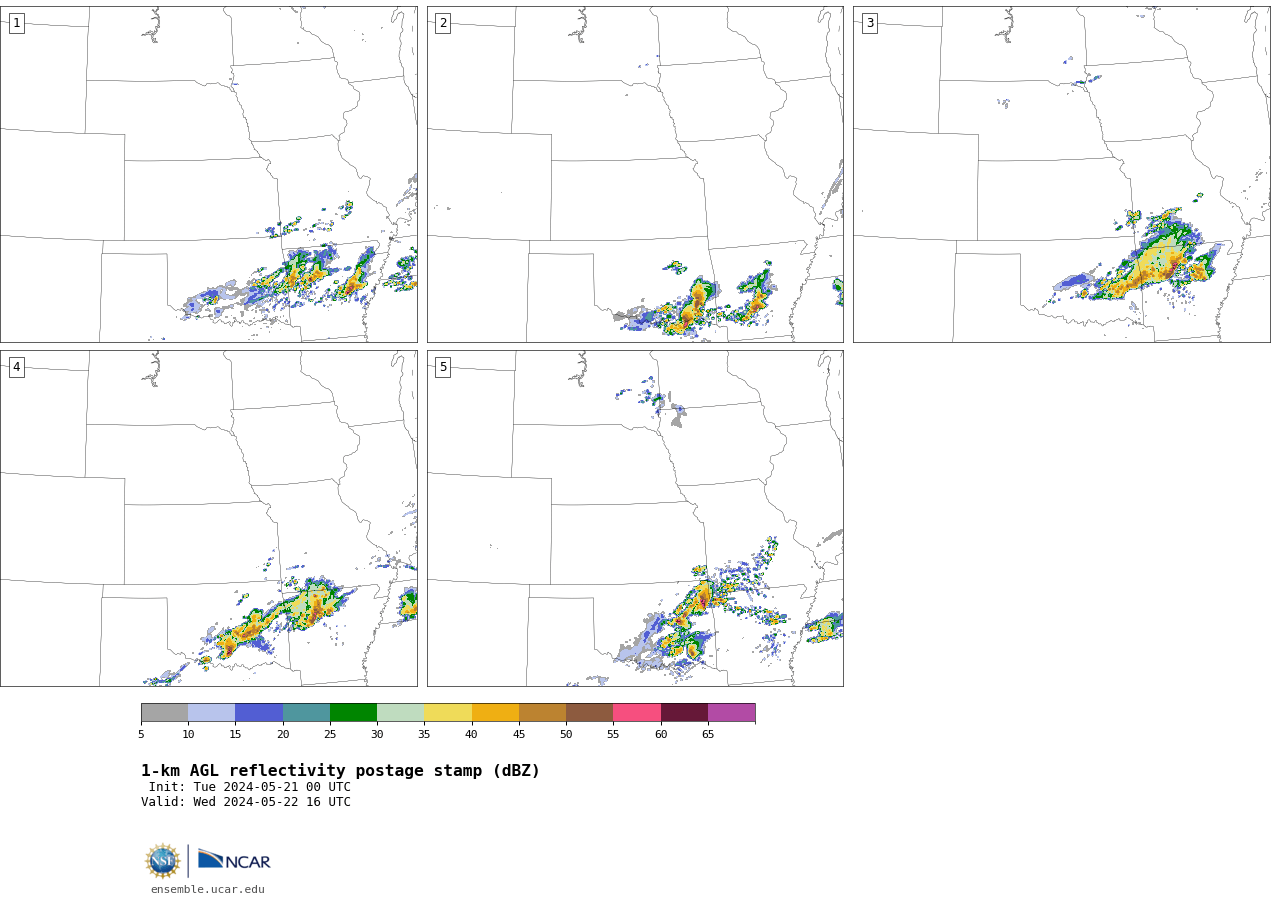
Task: Click the 1-km AGL reflectivity title
Action: tap(340, 771)
